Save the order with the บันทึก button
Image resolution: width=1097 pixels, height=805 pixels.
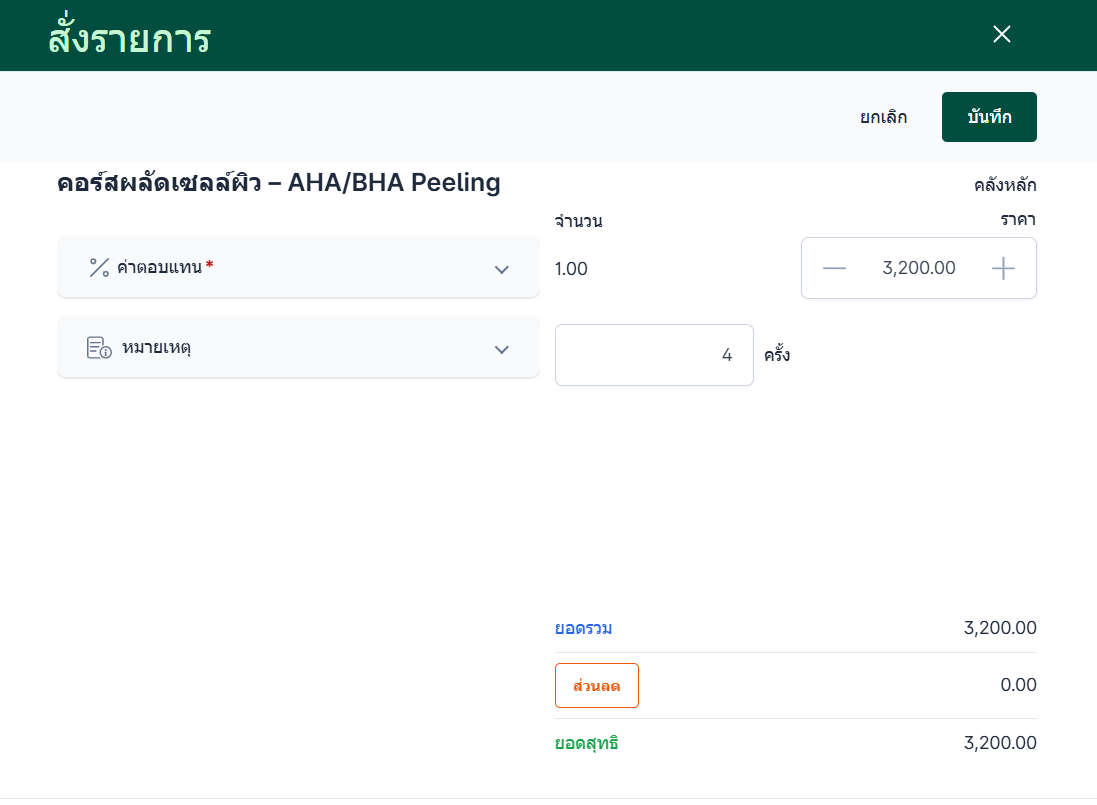pos(989,117)
